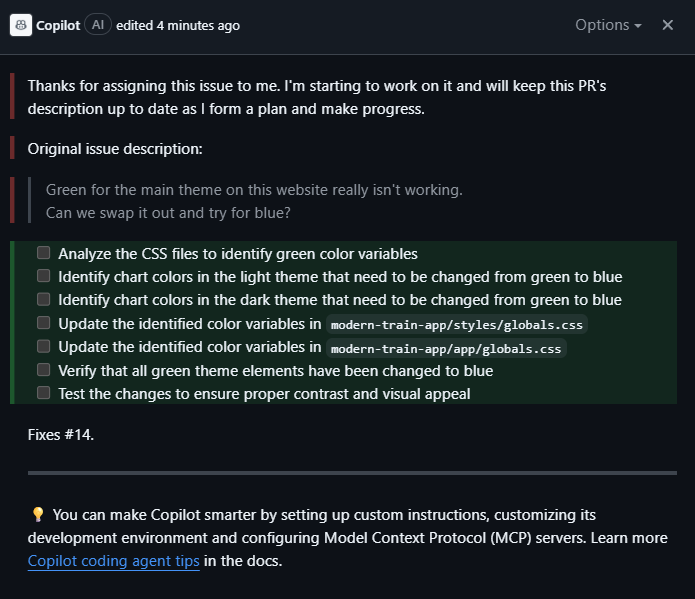Open the Copilot coding agent tips link
Viewport: 695px width, 599px height.
pyautogui.click(x=114, y=562)
